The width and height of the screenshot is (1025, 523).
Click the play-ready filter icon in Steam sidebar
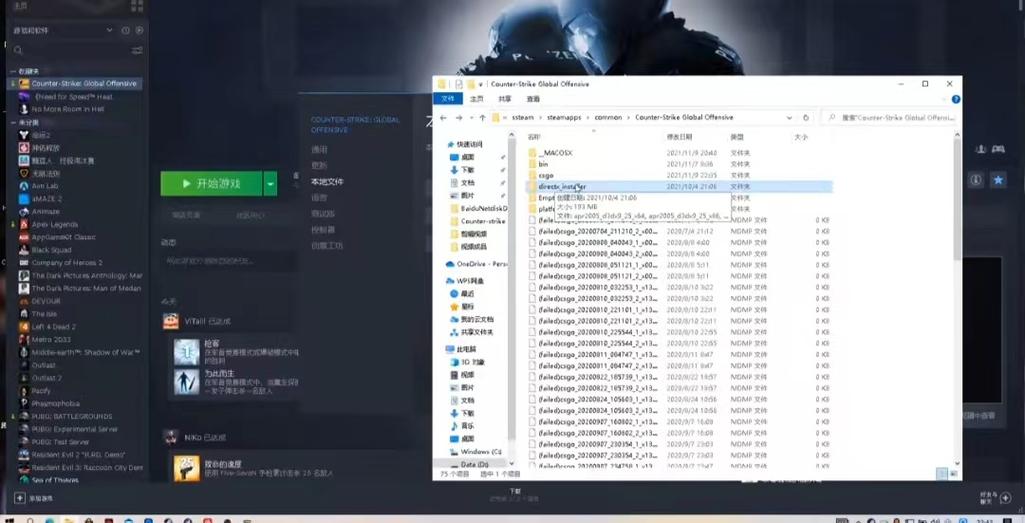[139, 30]
